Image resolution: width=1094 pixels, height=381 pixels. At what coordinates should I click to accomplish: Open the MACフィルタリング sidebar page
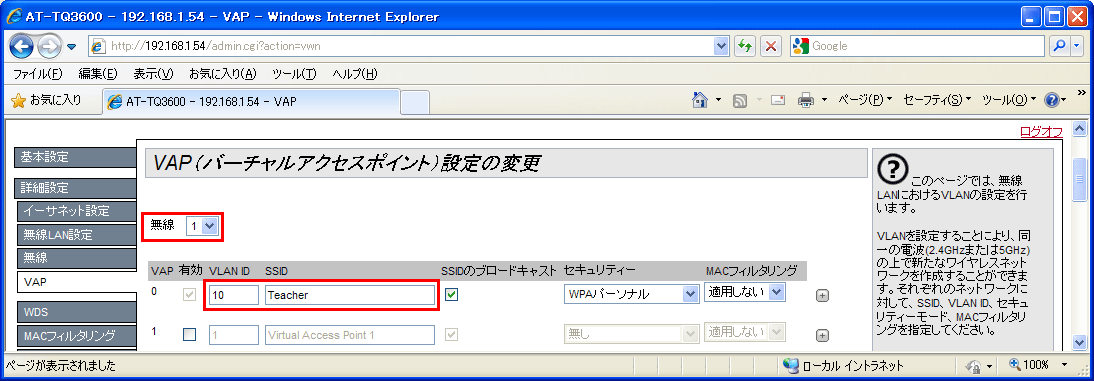tap(77, 336)
